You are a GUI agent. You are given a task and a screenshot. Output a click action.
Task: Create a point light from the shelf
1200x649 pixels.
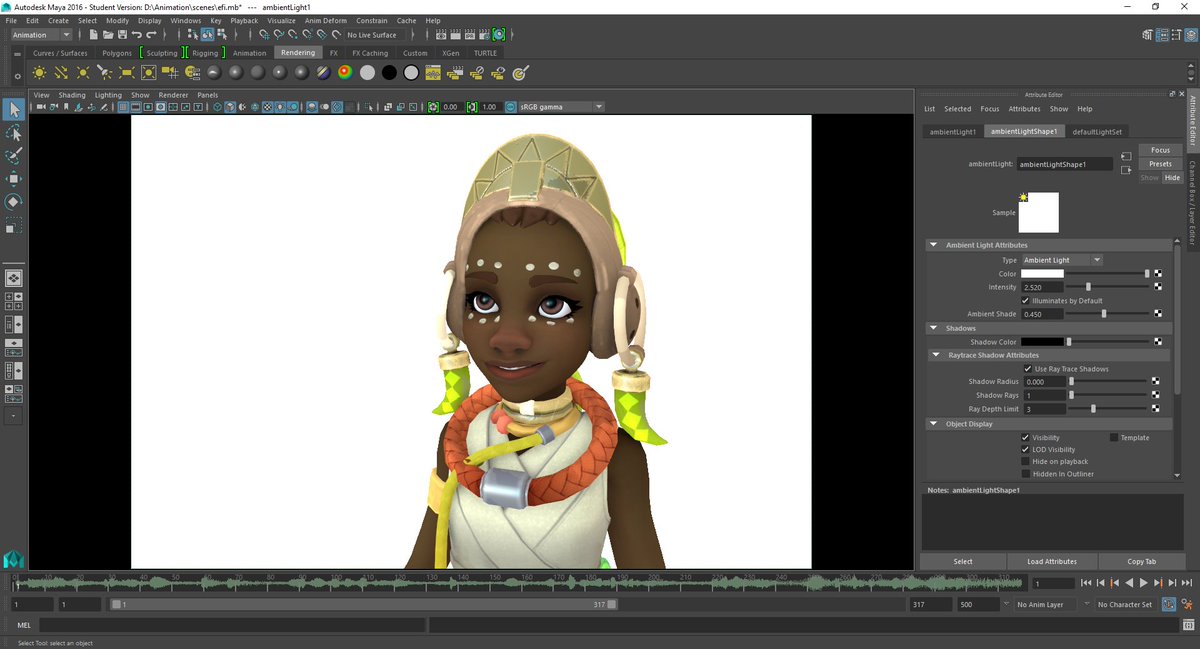click(83, 72)
